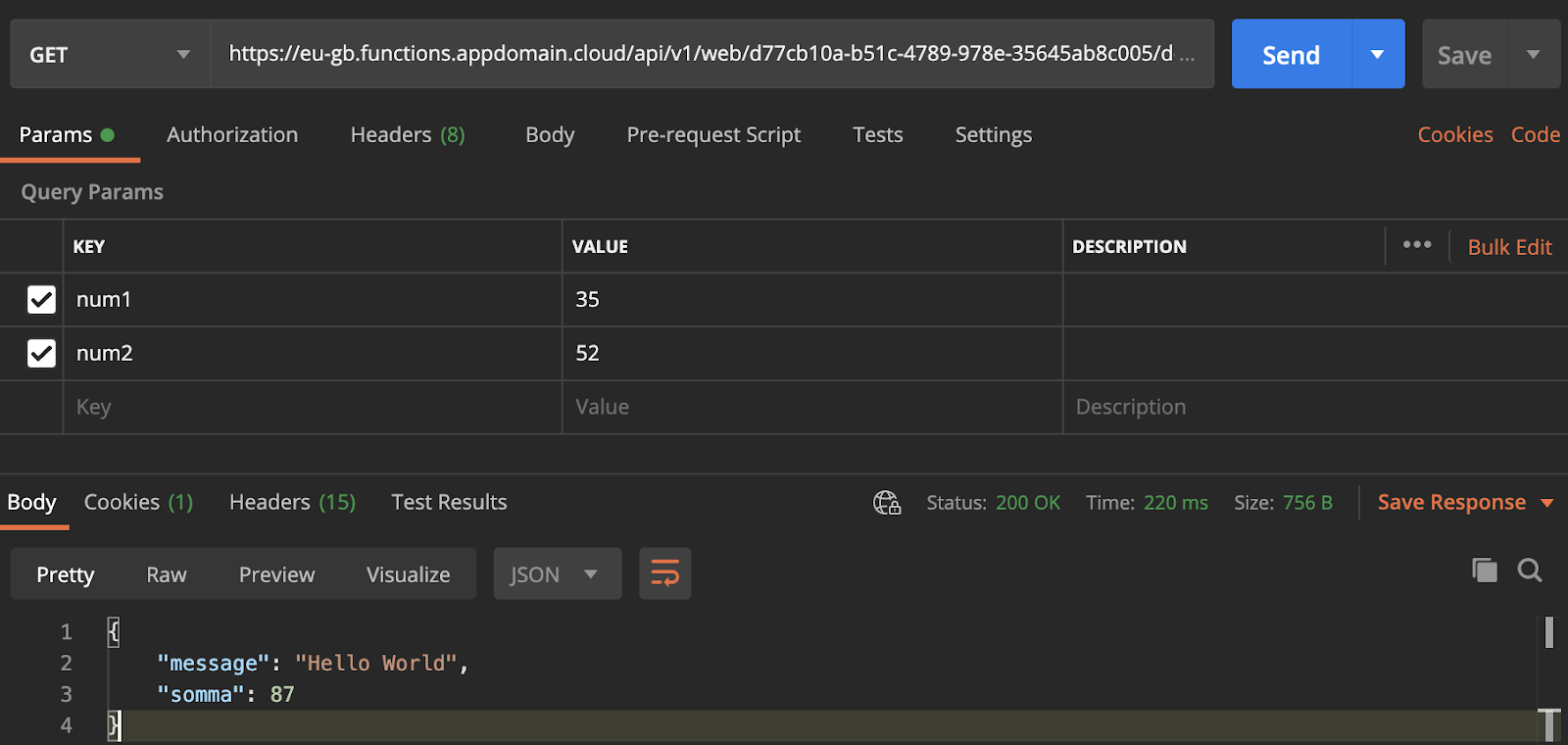
Task: Switch to the Authorization tab
Action: [232, 135]
